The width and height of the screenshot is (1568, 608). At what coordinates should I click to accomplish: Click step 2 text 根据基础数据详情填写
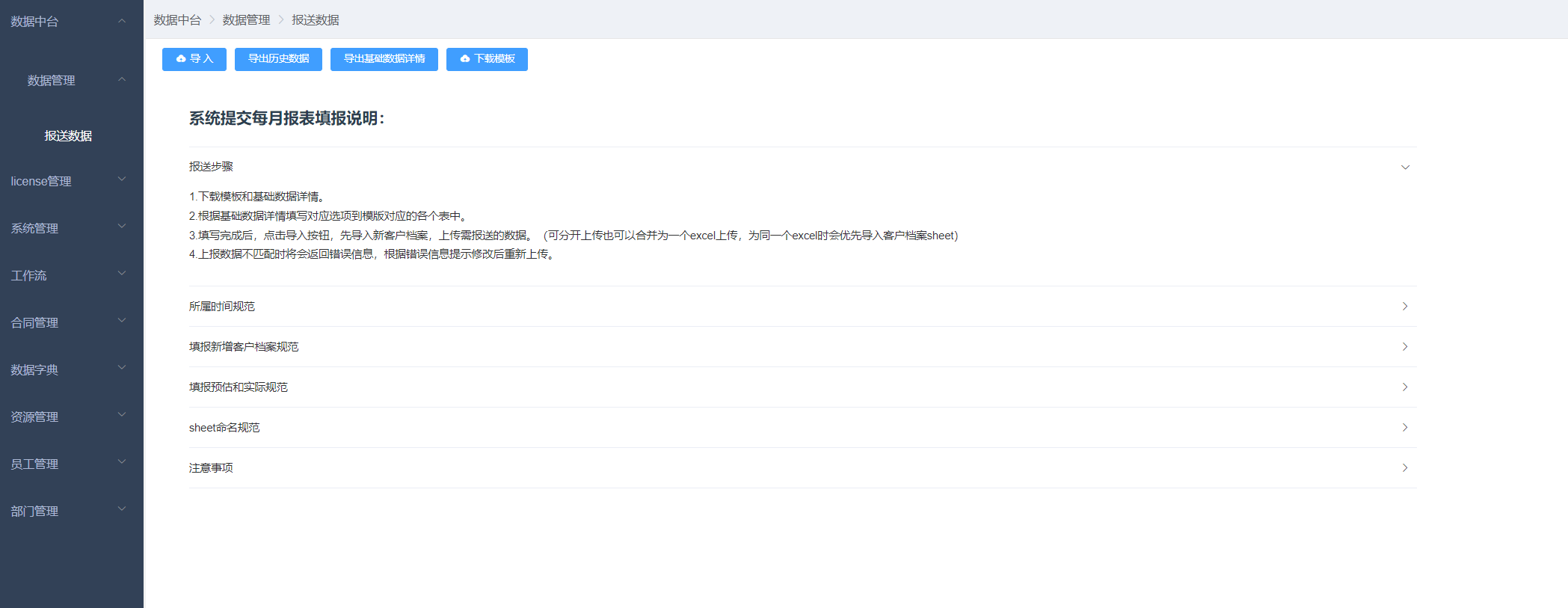330,216
